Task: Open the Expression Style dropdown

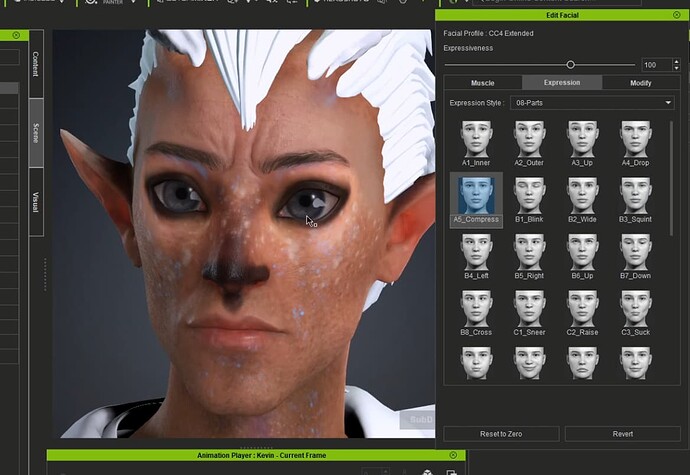Action: [x=592, y=103]
